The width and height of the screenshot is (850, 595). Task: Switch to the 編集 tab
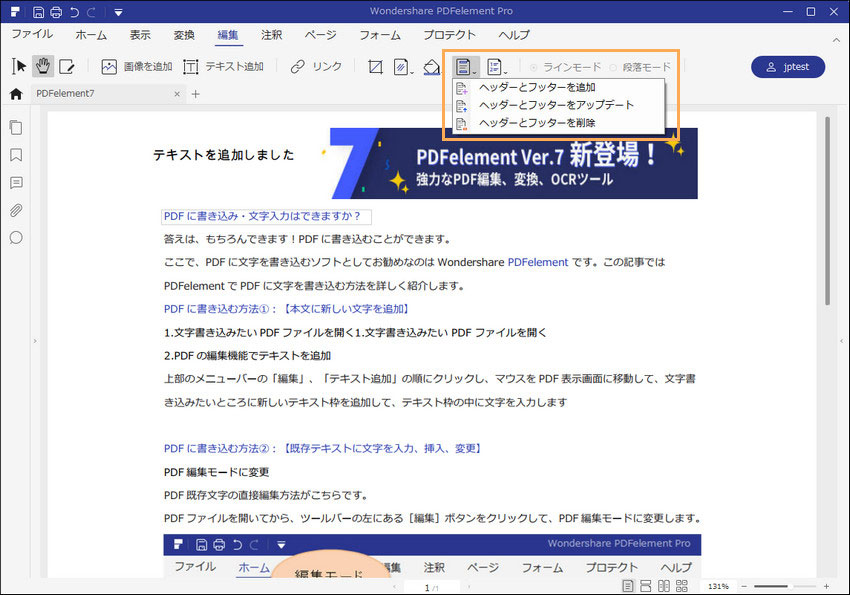[x=228, y=35]
